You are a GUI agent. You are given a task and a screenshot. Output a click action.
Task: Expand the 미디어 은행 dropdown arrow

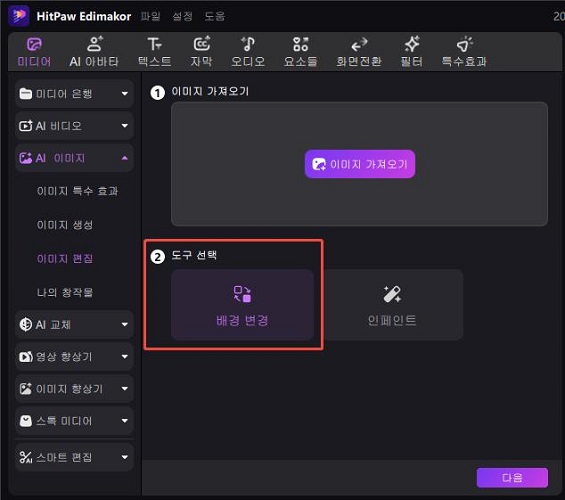pos(125,94)
